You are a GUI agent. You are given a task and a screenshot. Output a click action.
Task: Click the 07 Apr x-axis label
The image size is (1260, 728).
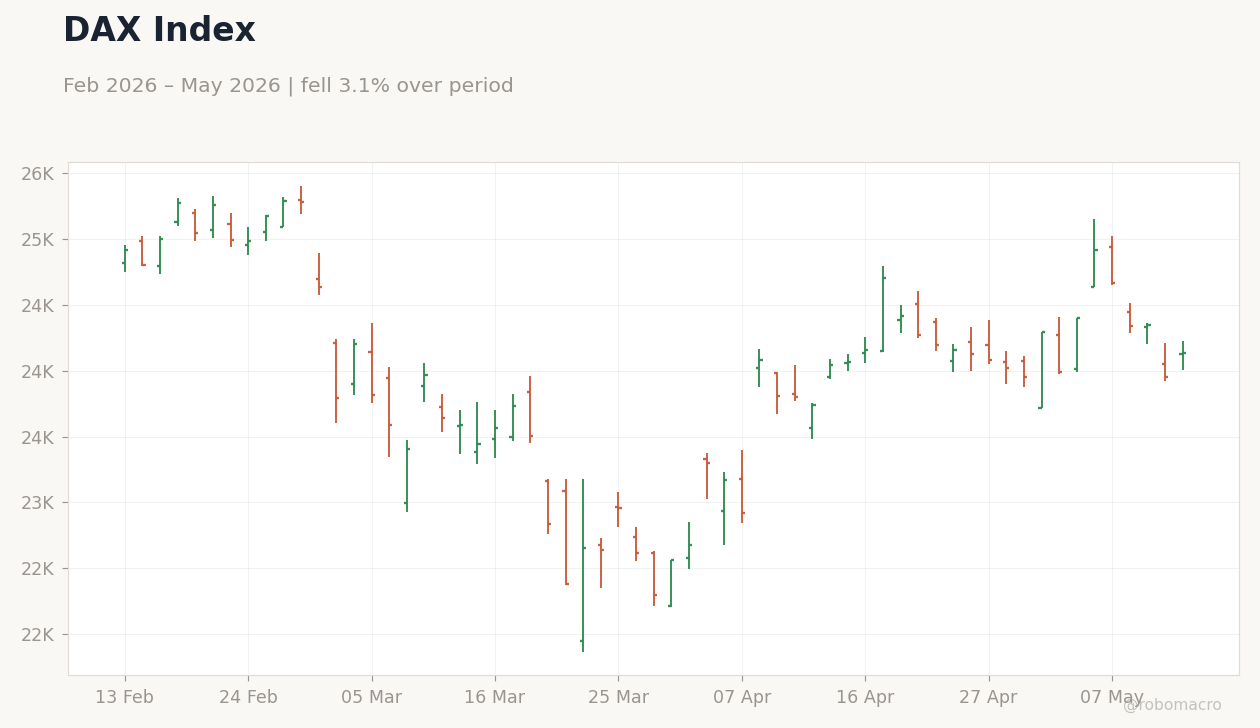[x=742, y=698]
